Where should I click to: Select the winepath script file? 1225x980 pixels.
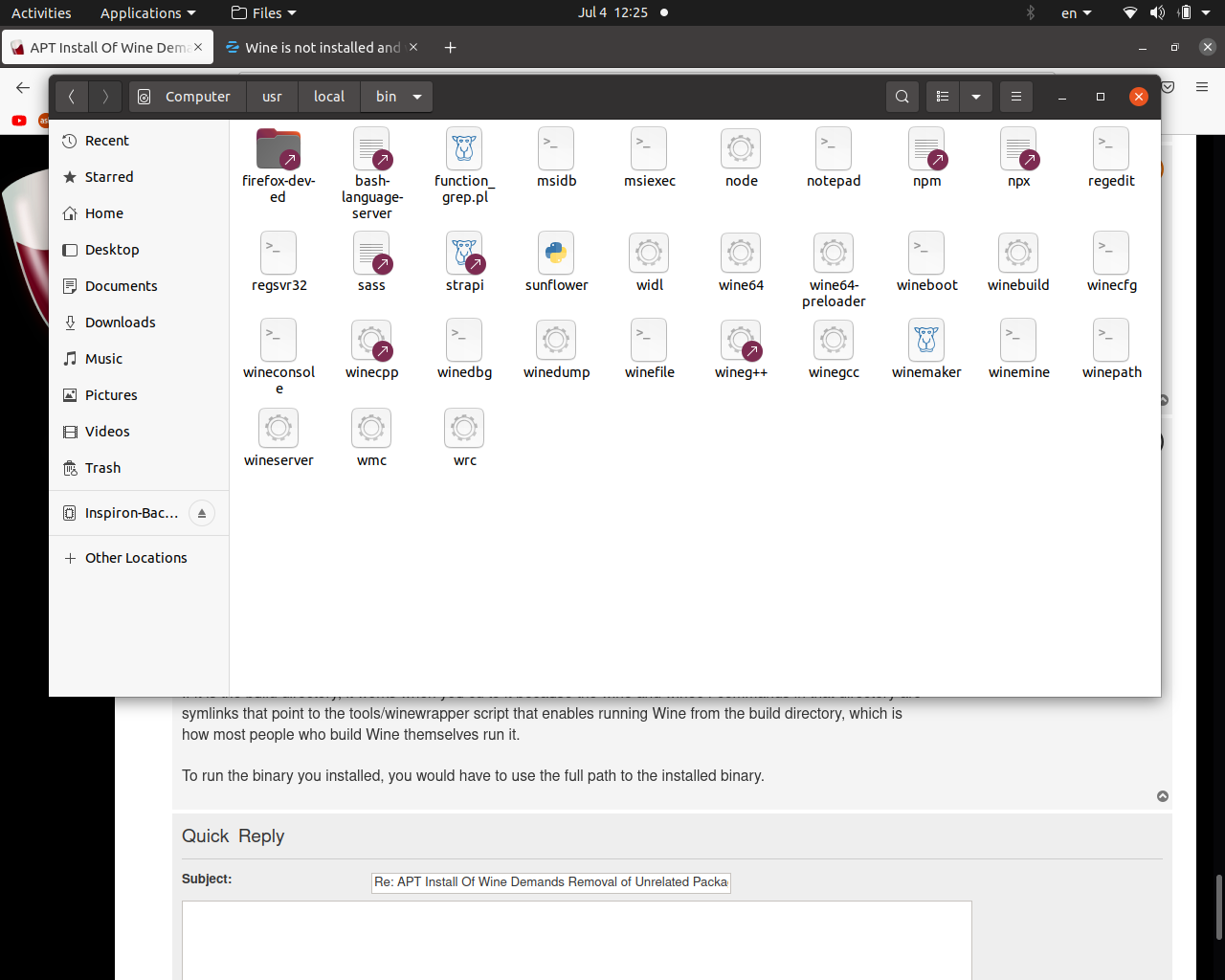pos(1111,341)
